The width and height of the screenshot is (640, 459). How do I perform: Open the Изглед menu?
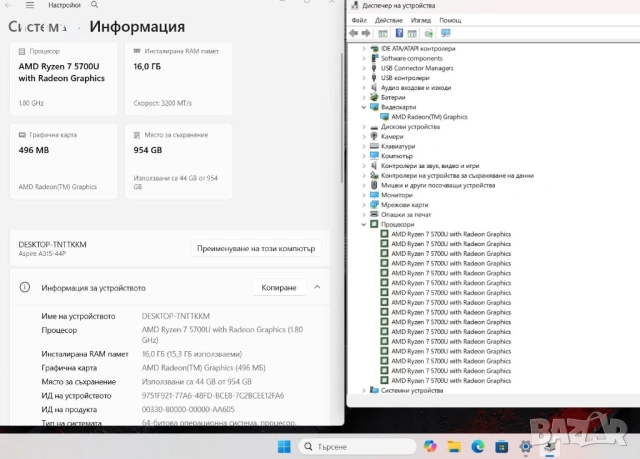tap(421, 20)
